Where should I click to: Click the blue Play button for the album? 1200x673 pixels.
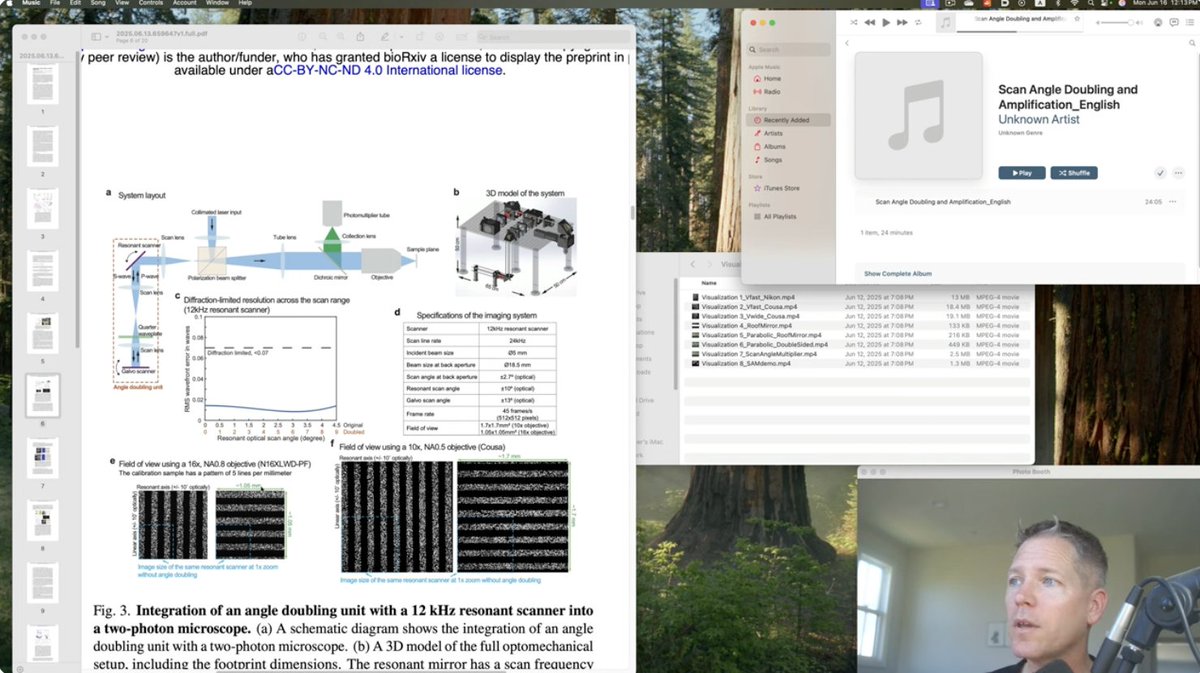click(x=1022, y=173)
